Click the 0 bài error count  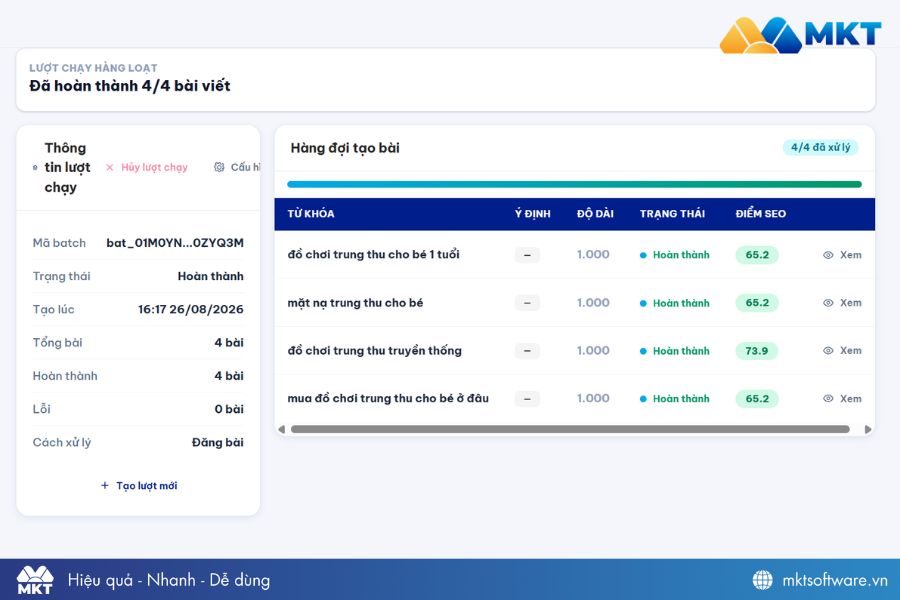(x=229, y=409)
